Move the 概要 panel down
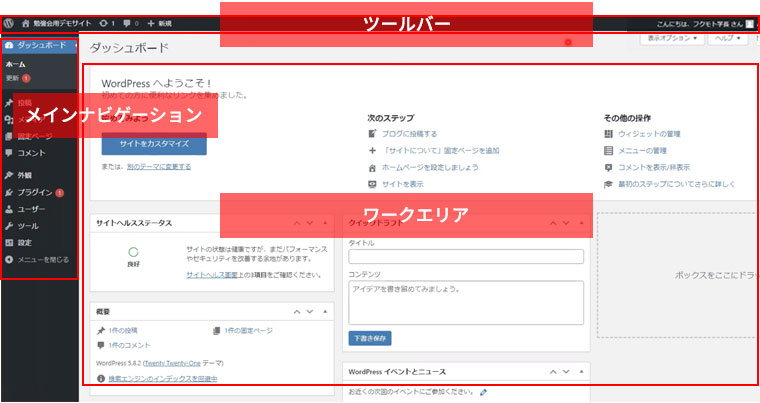The height and width of the screenshot is (403, 760). 310,312
